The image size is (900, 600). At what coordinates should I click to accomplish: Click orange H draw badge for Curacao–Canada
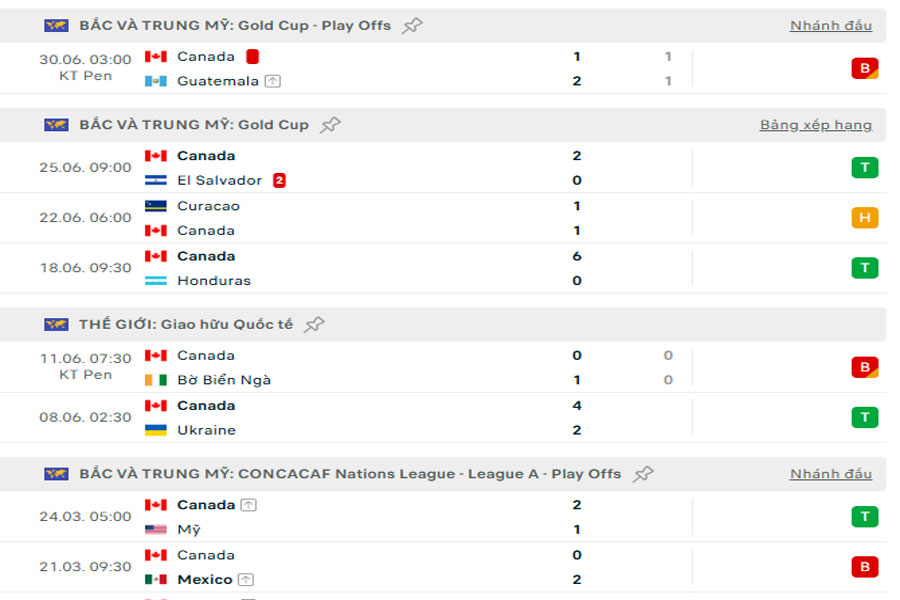coord(864,218)
